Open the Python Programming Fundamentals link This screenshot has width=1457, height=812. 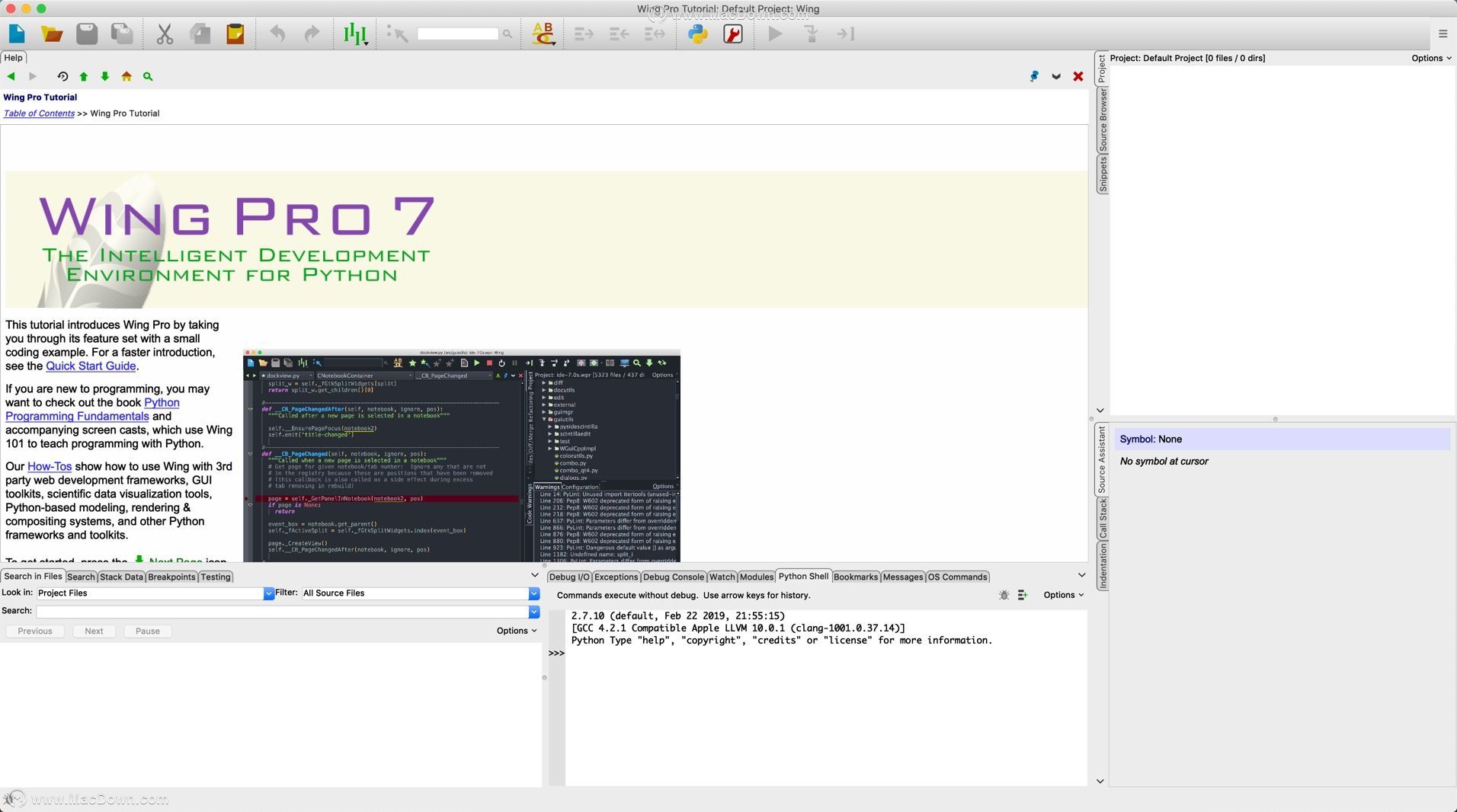pyautogui.click(x=77, y=416)
